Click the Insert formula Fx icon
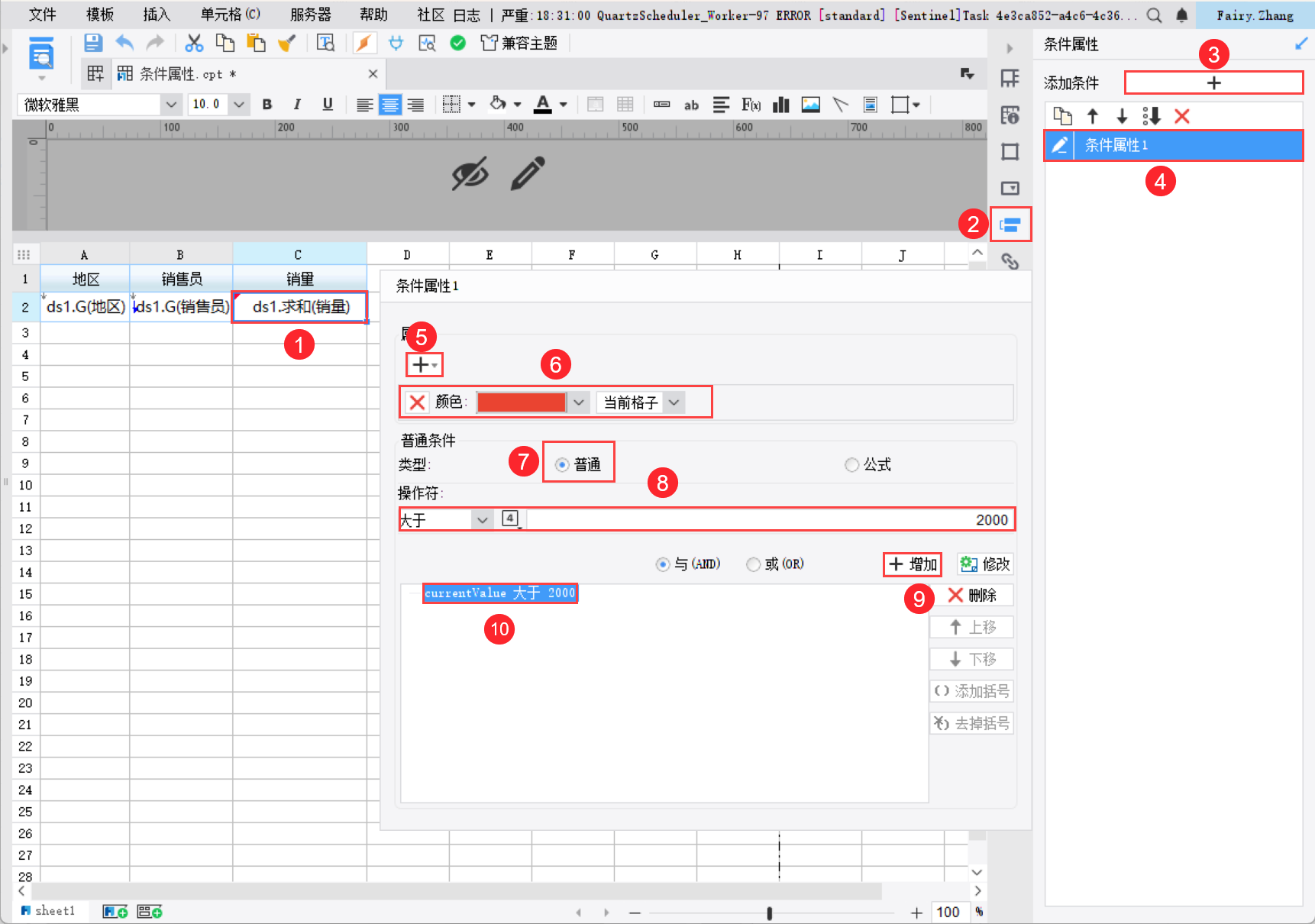Viewport: 1315px width, 924px height. point(751,105)
